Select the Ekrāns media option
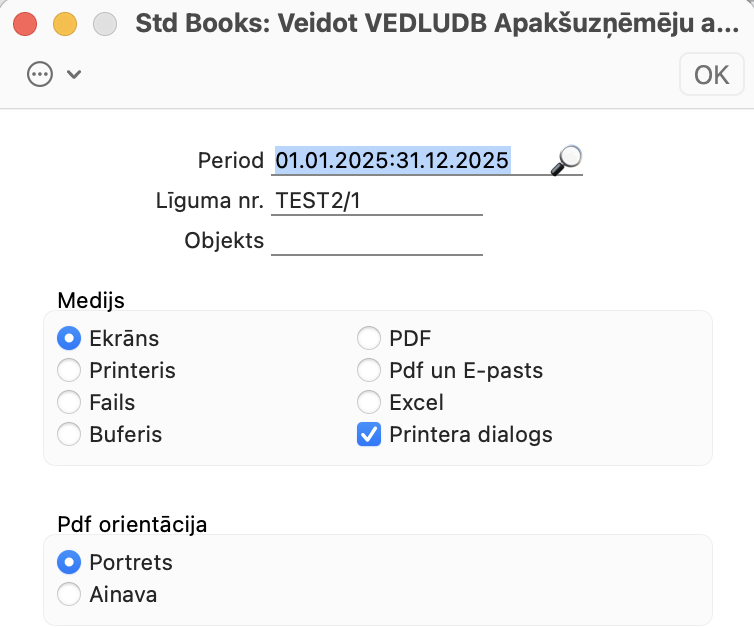754x627 pixels. point(69,338)
